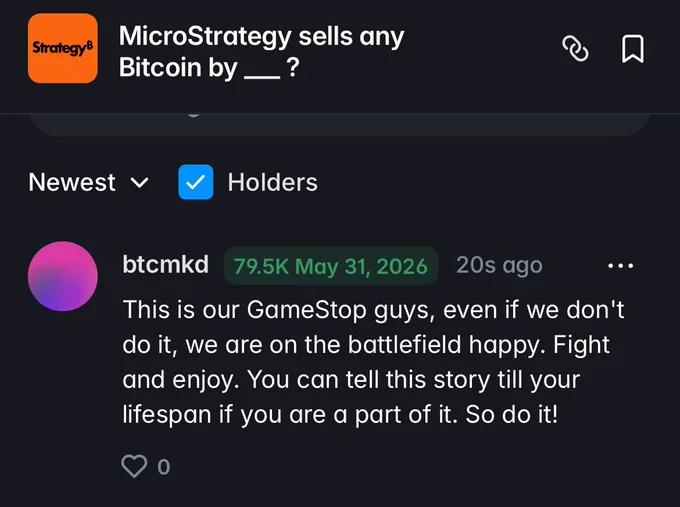
Task: View btcmkd's gradient profile avatar
Action: click(x=63, y=276)
